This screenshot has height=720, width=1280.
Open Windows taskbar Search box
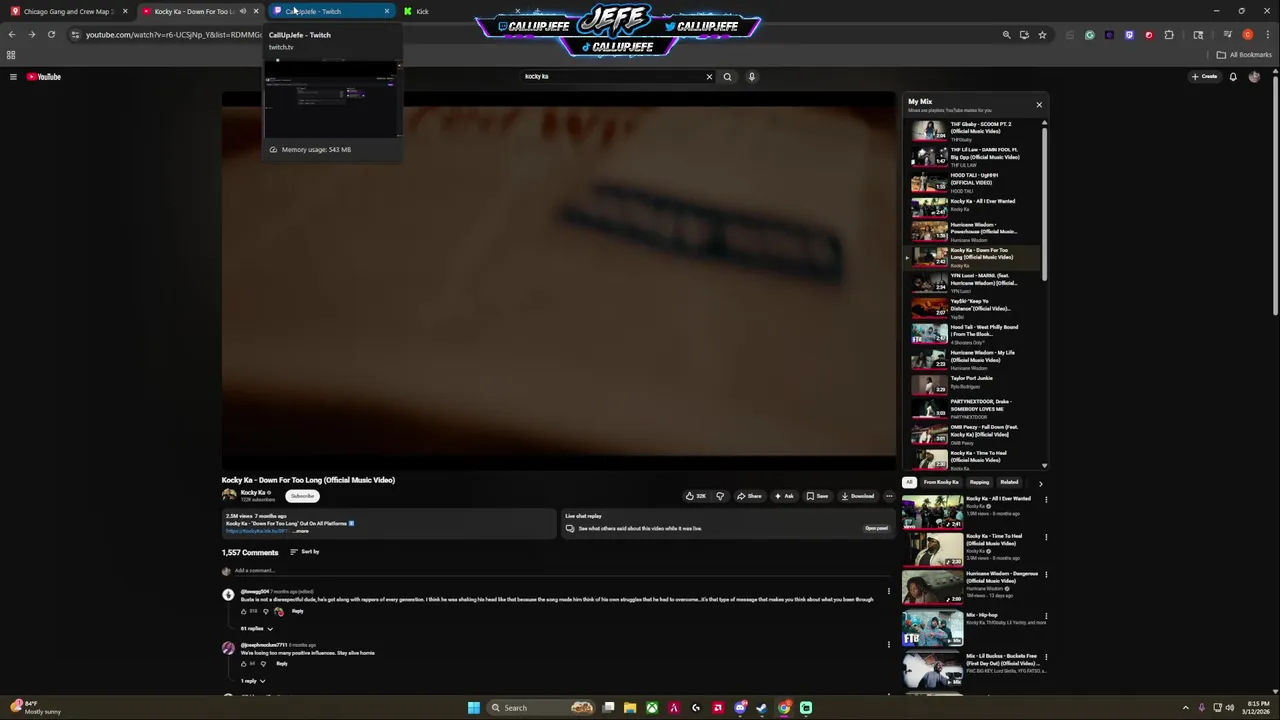click(x=542, y=708)
